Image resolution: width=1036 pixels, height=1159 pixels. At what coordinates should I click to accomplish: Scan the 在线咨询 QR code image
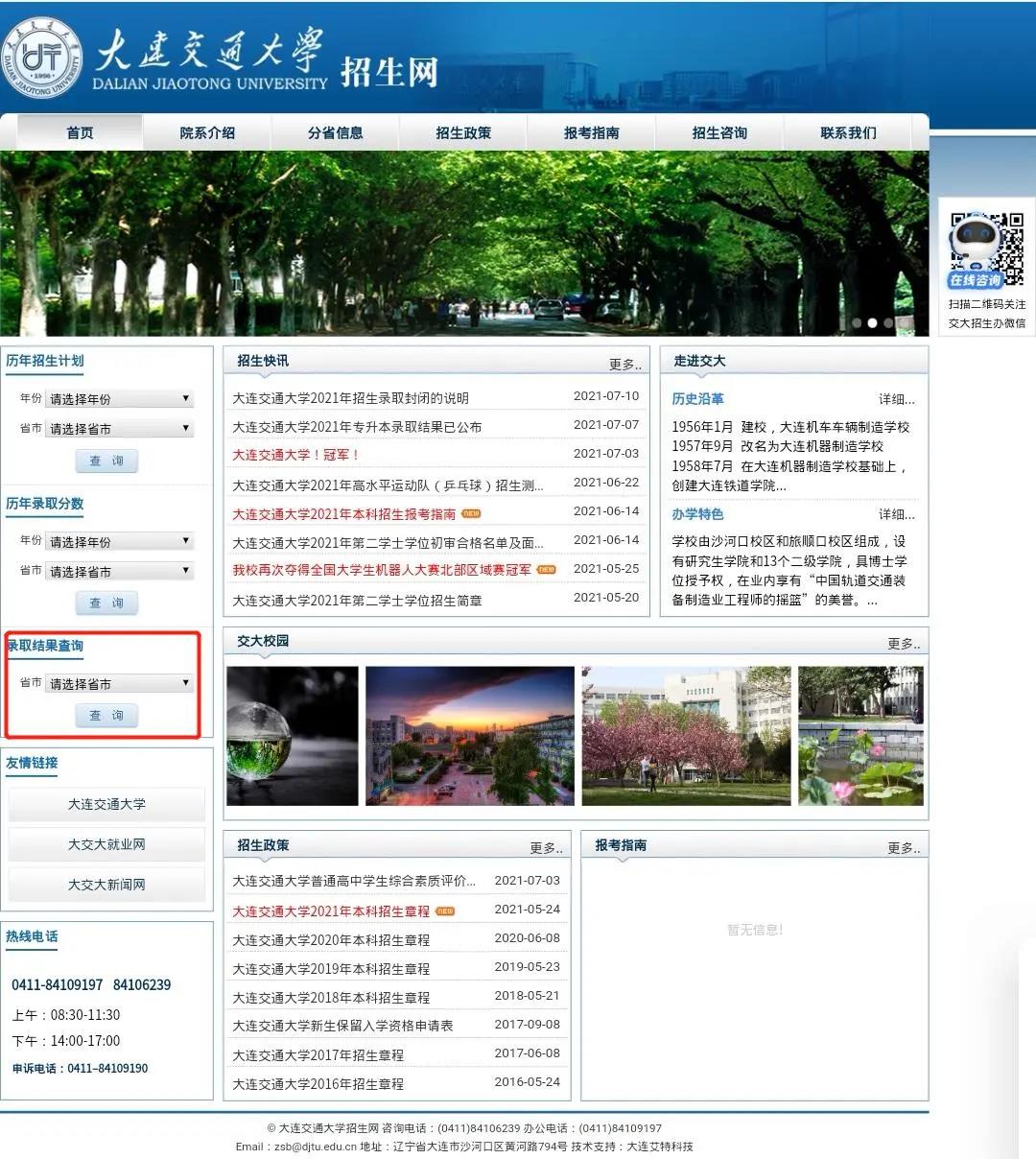pos(987,251)
